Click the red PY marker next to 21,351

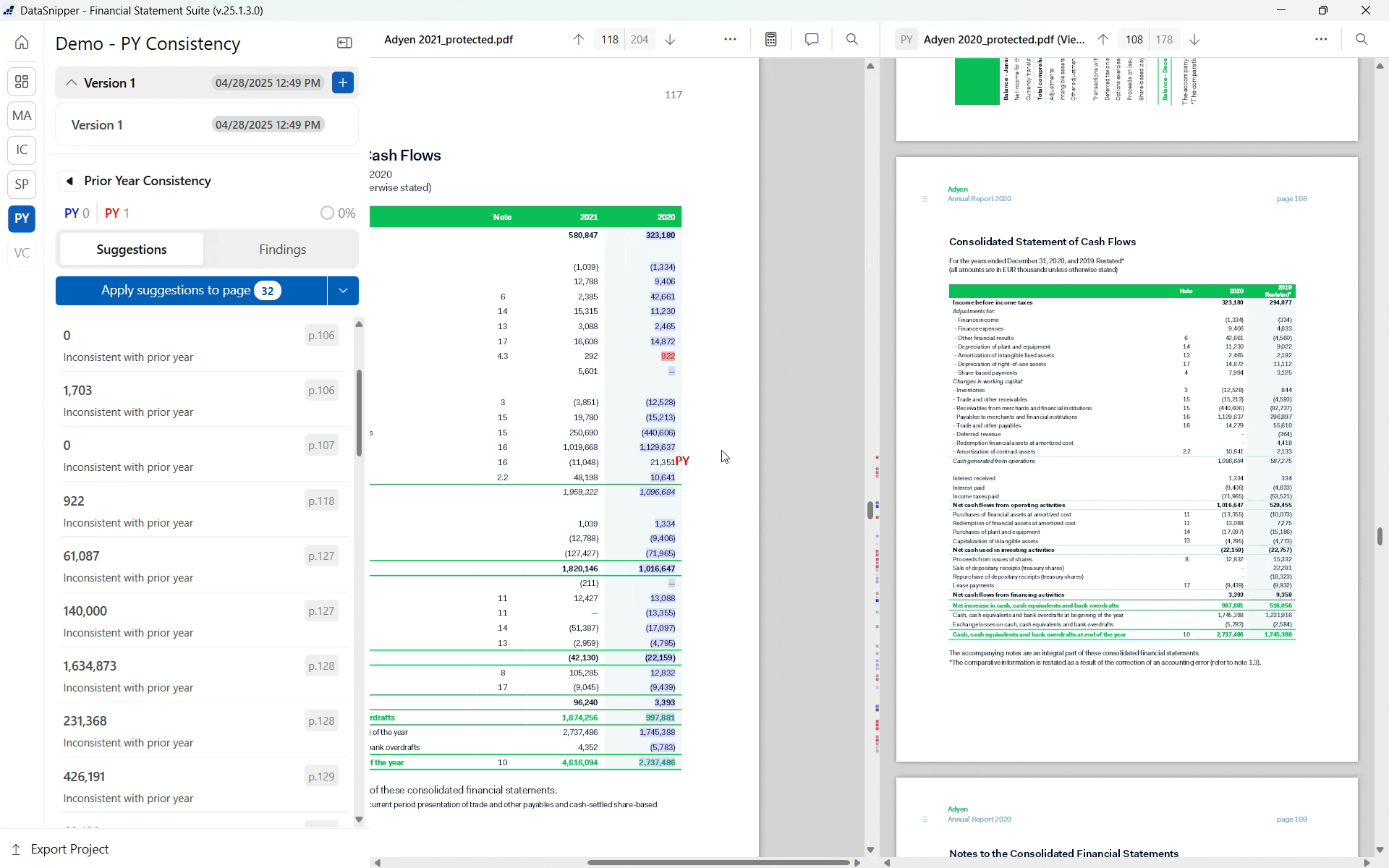click(682, 461)
